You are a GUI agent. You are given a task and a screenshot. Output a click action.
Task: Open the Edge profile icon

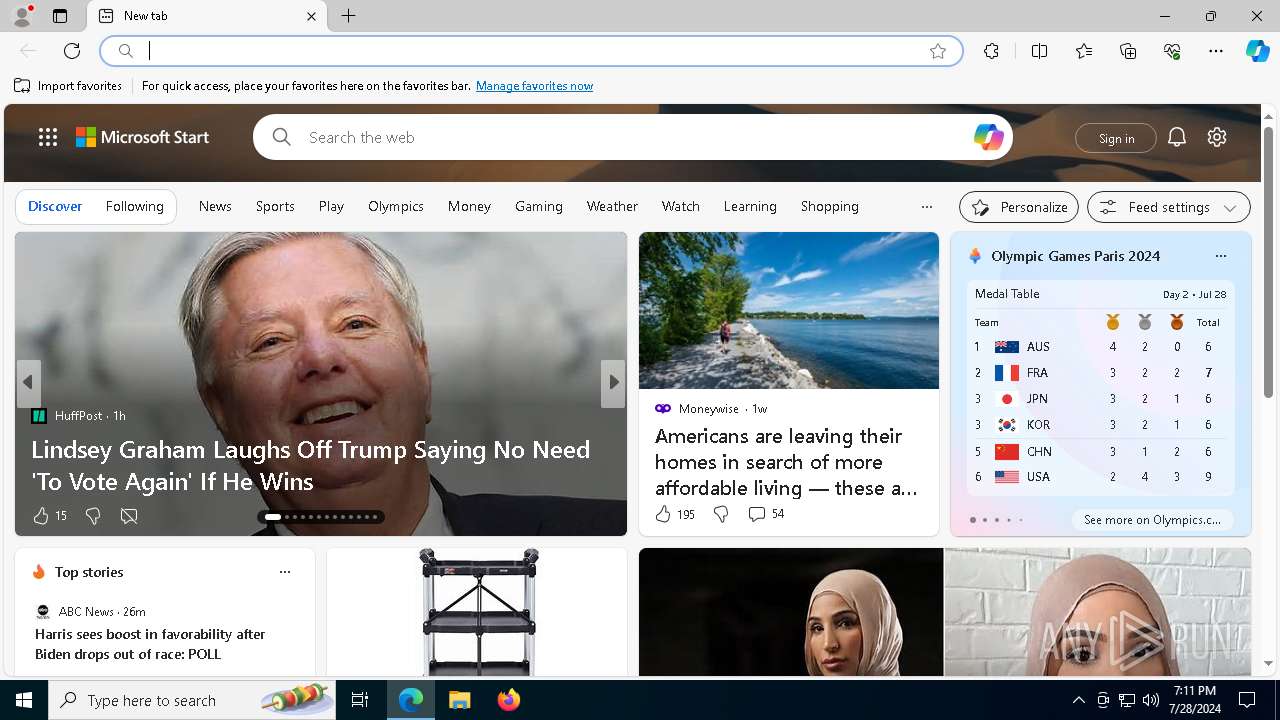(22, 16)
